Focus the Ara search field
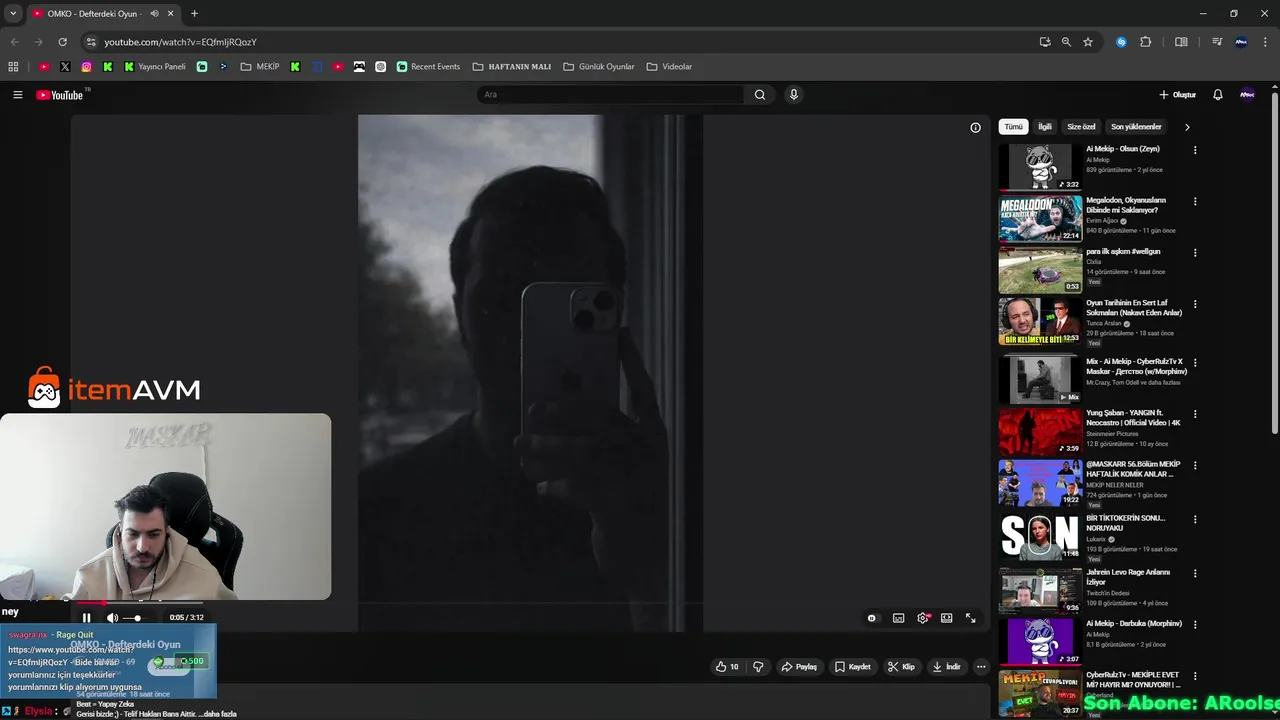 pyautogui.click(x=610, y=95)
